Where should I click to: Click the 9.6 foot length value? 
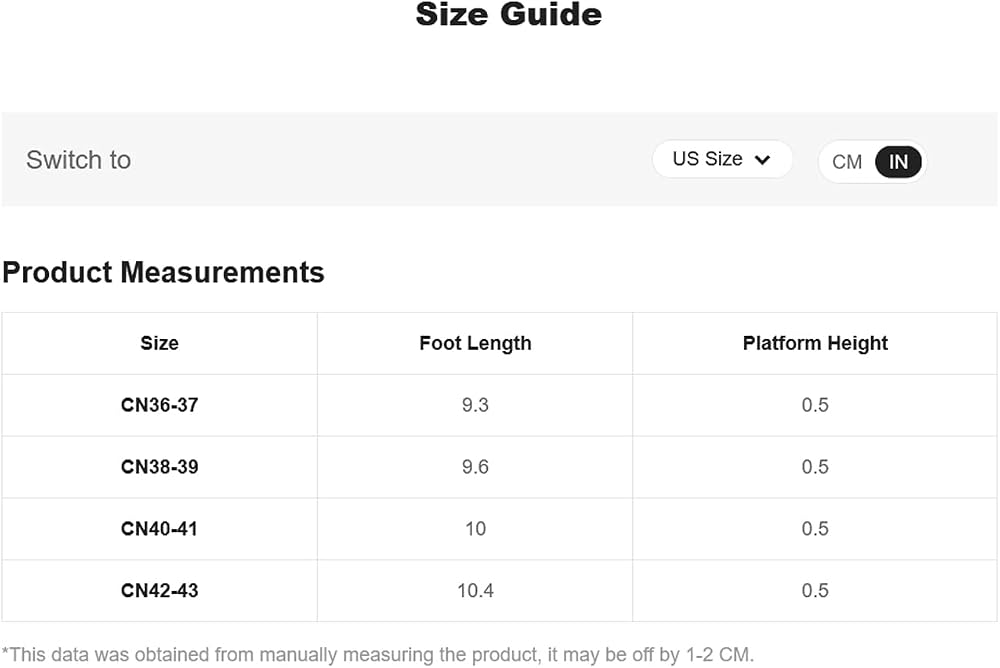coord(475,467)
